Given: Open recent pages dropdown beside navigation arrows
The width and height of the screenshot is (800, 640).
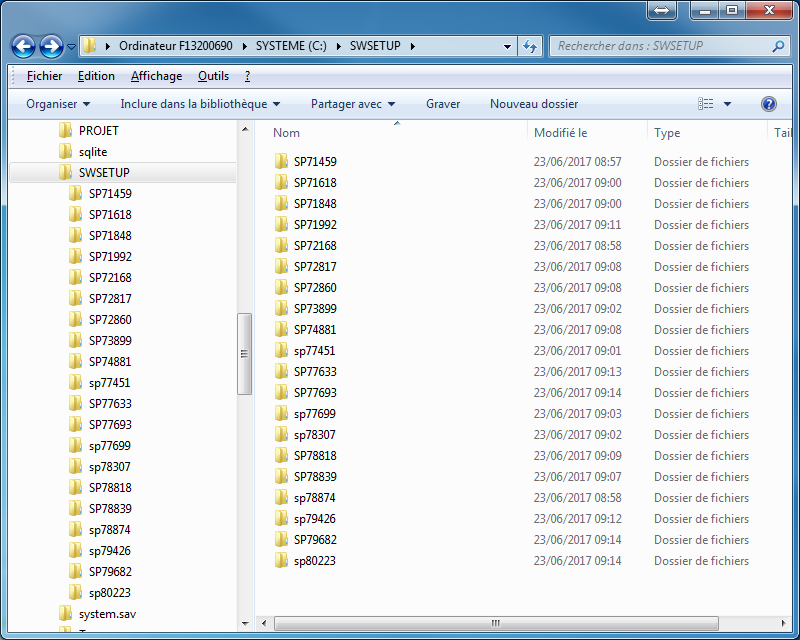Looking at the screenshot, I should (x=71, y=47).
